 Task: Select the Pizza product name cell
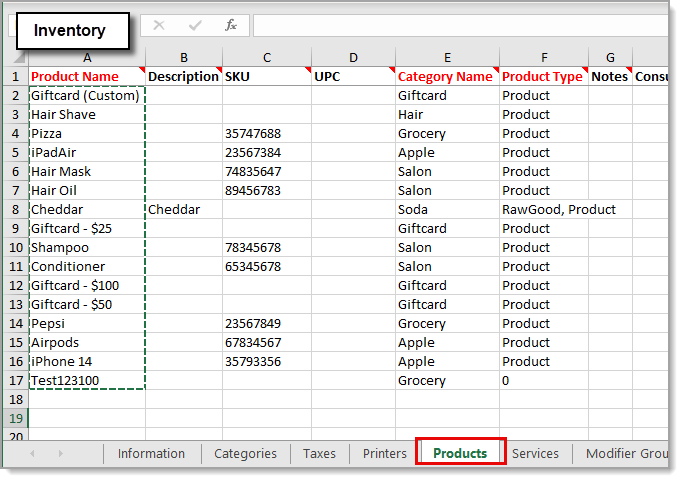[87, 134]
